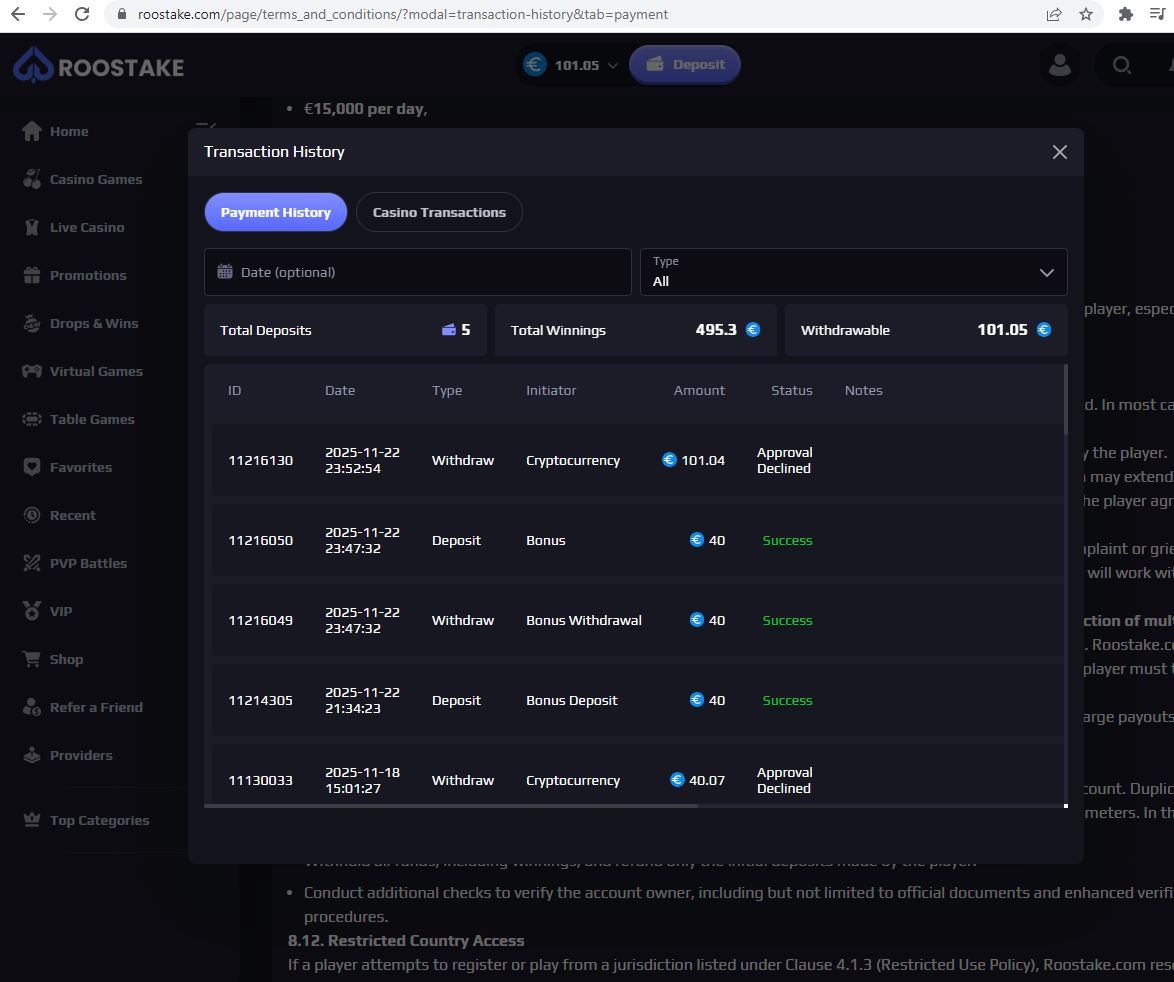Click the Roostake logo
Image resolution: width=1174 pixels, height=982 pixels.
tap(98, 67)
